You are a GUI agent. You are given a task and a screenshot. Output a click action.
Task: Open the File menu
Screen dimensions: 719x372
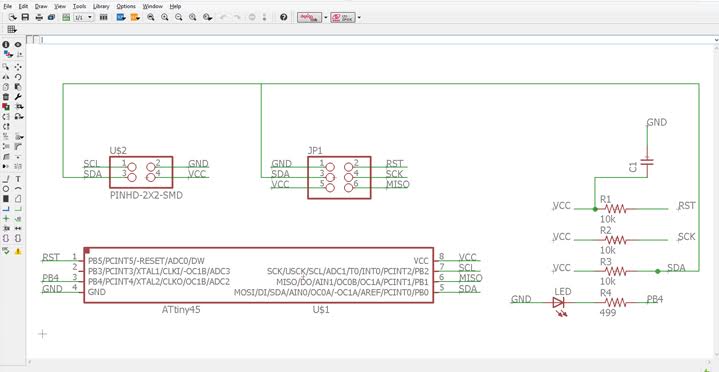tap(7, 6)
